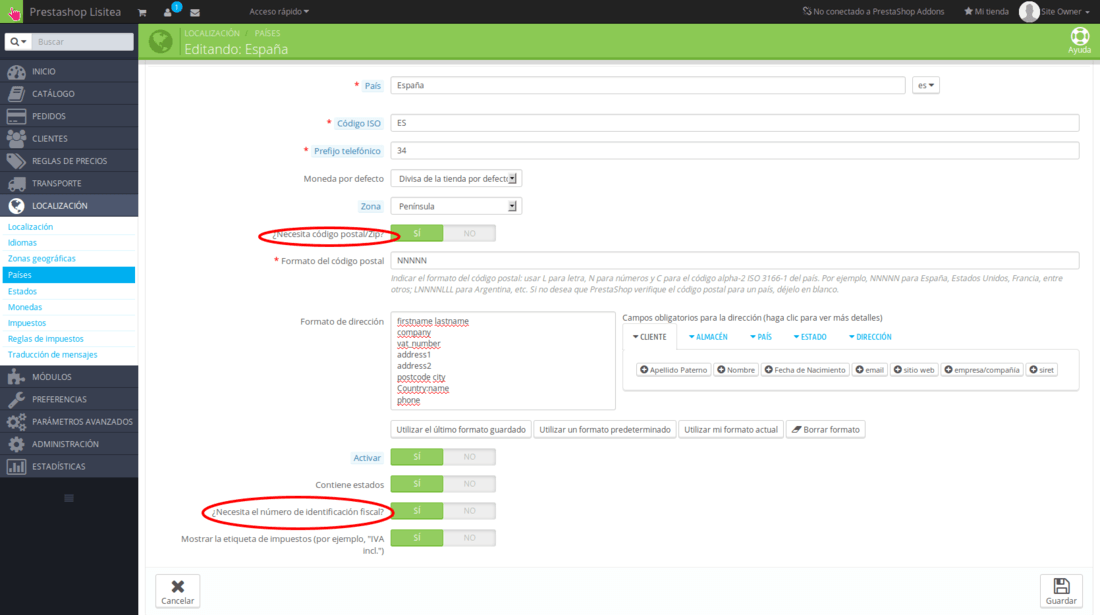Open the Site Owner account dropdown

[1064, 12]
